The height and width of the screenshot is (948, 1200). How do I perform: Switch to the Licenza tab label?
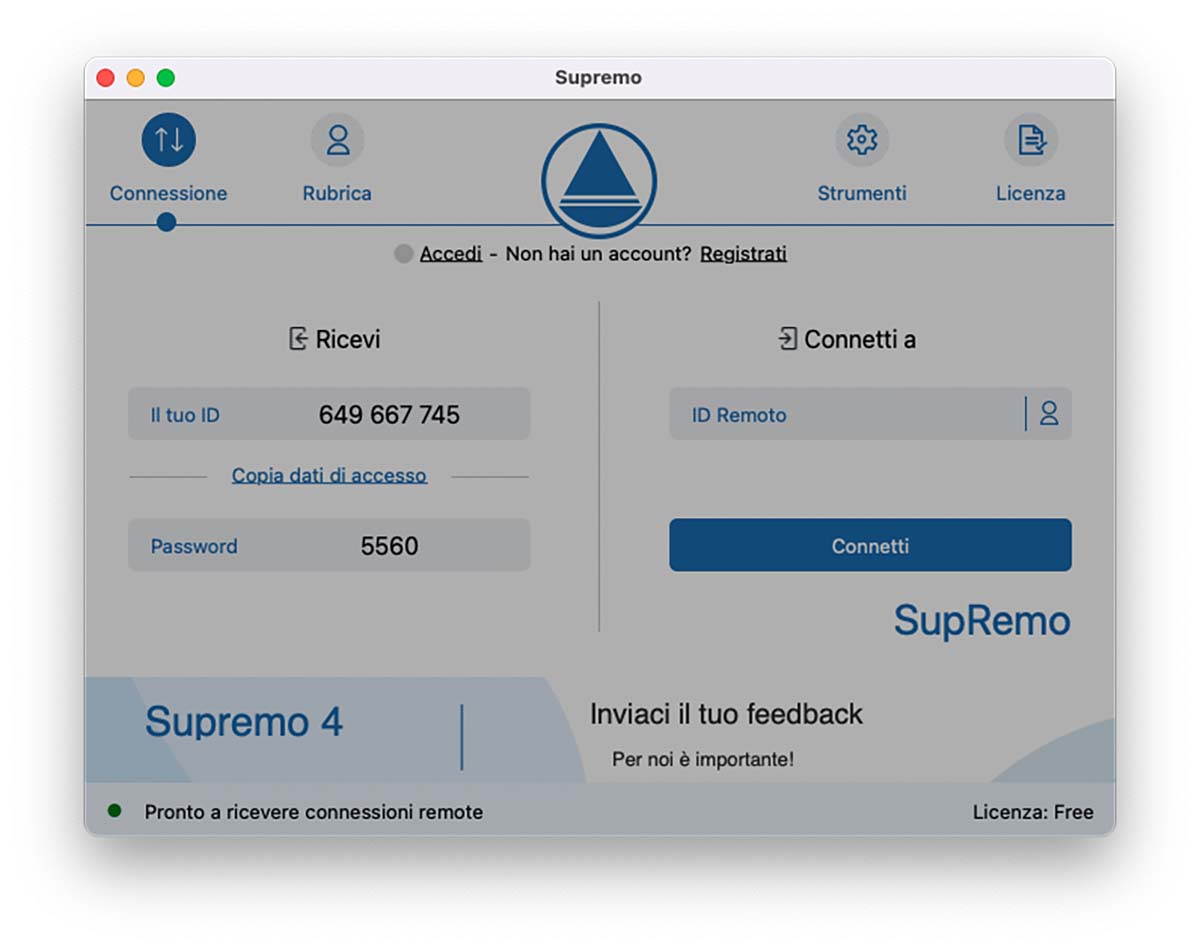[1030, 193]
